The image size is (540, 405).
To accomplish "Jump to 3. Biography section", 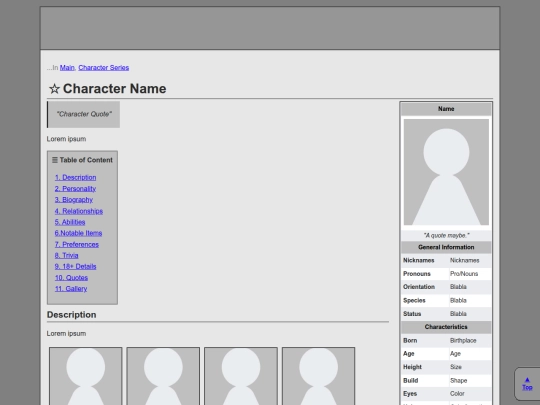I will point(74,200).
